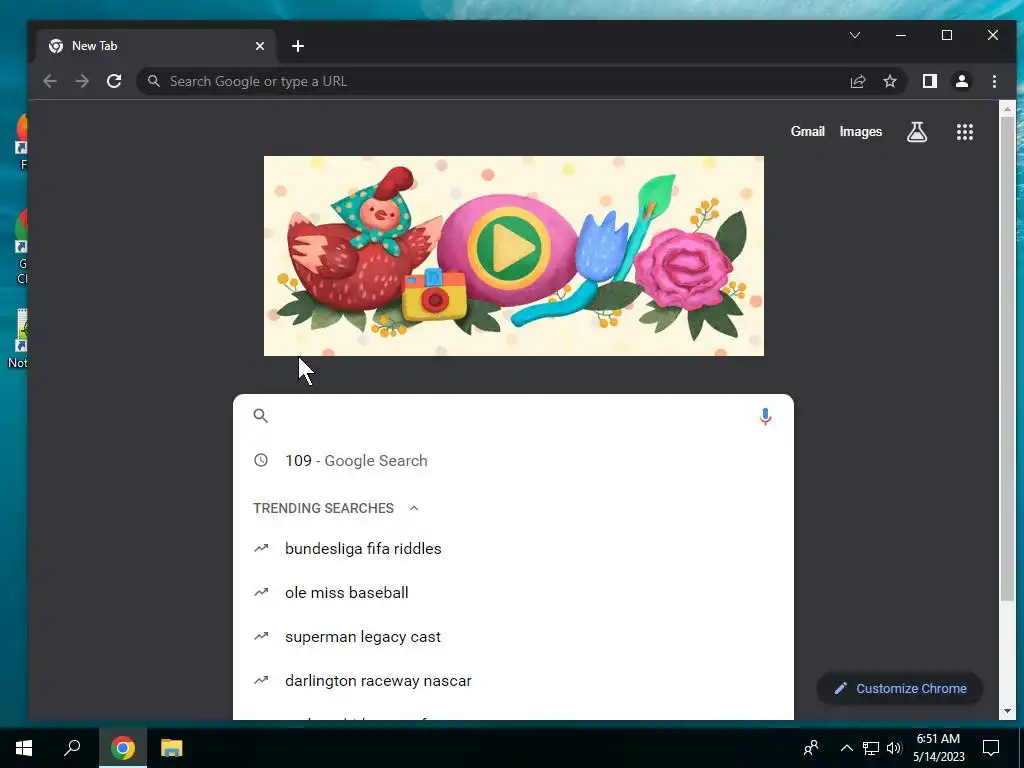Open a new tab with the plus button
The height and width of the screenshot is (768, 1024).
pyautogui.click(x=298, y=46)
